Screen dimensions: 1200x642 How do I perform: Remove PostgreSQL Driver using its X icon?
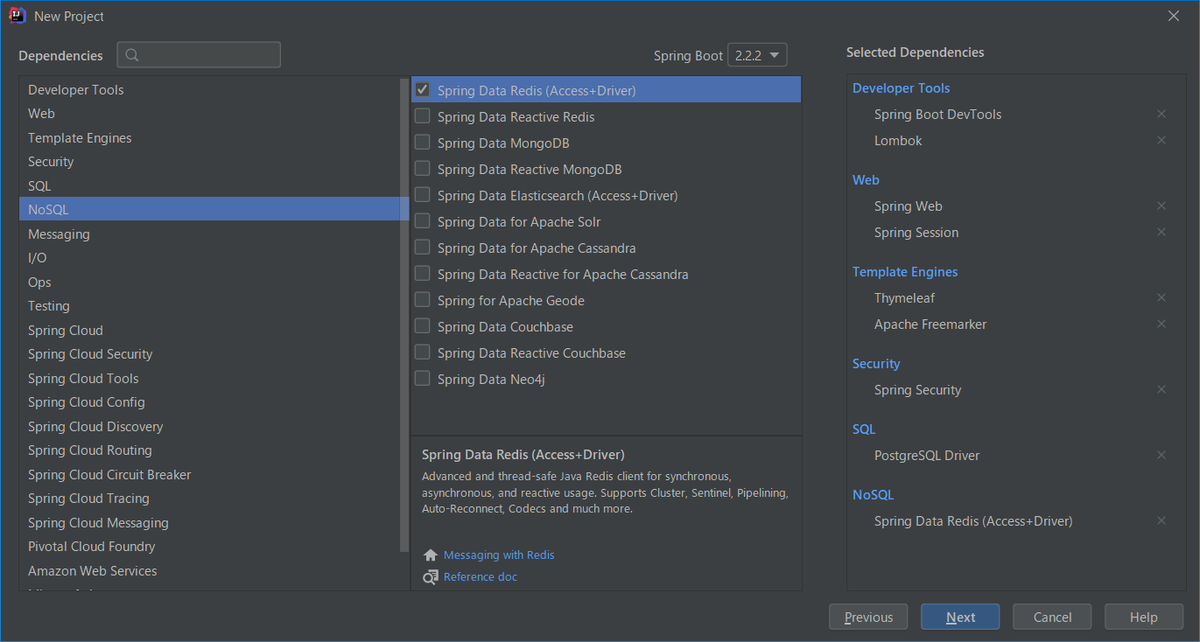coord(1161,455)
